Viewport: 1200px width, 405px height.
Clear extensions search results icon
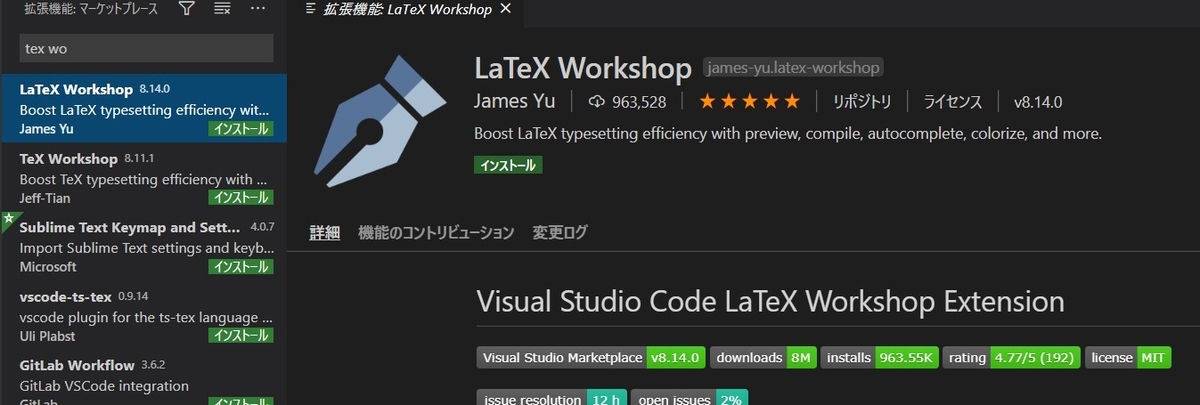pos(222,9)
